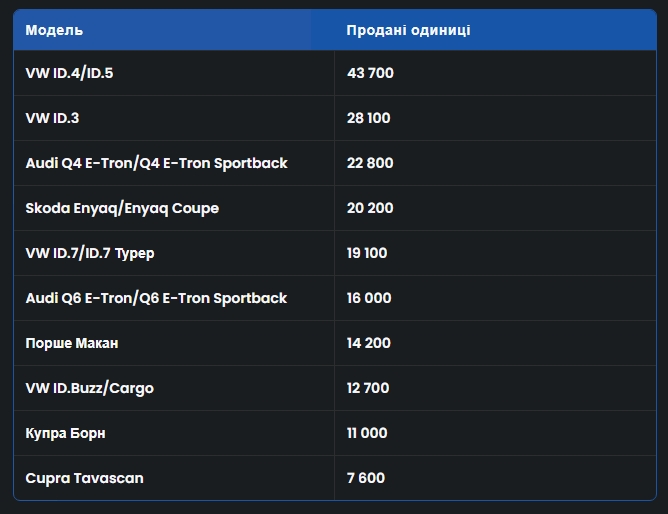Click the "Модель" column header
Image resolution: width=668 pixels, height=514 pixels.
(55, 30)
